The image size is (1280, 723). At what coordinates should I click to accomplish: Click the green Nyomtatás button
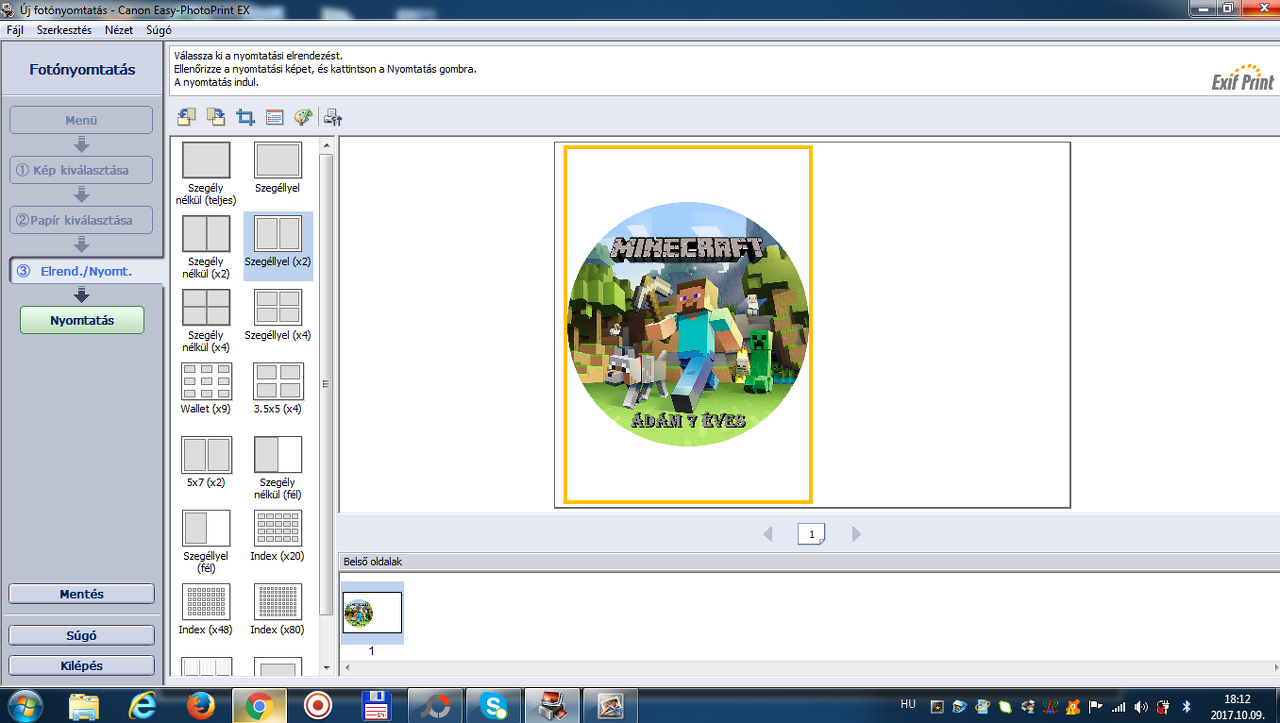[x=82, y=320]
